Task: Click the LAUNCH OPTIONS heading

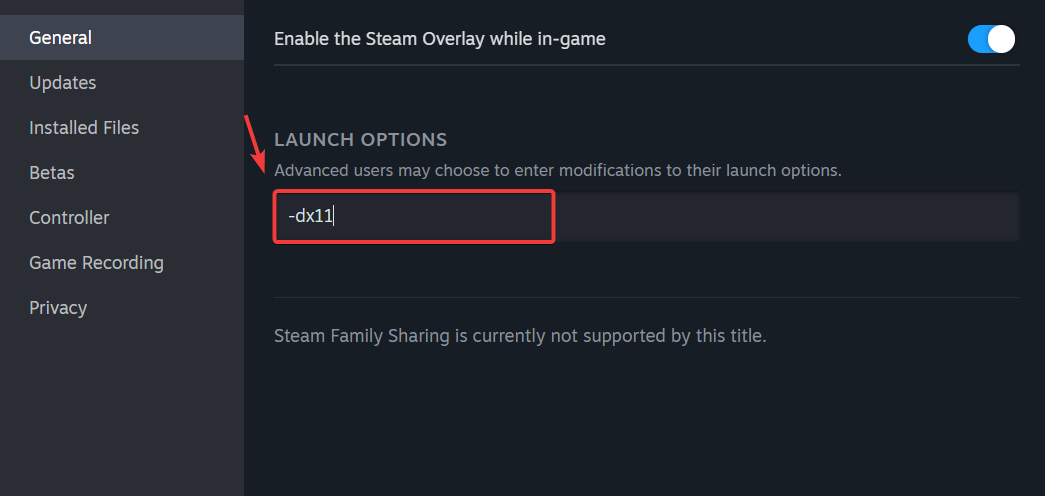Action: (x=360, y=140)
